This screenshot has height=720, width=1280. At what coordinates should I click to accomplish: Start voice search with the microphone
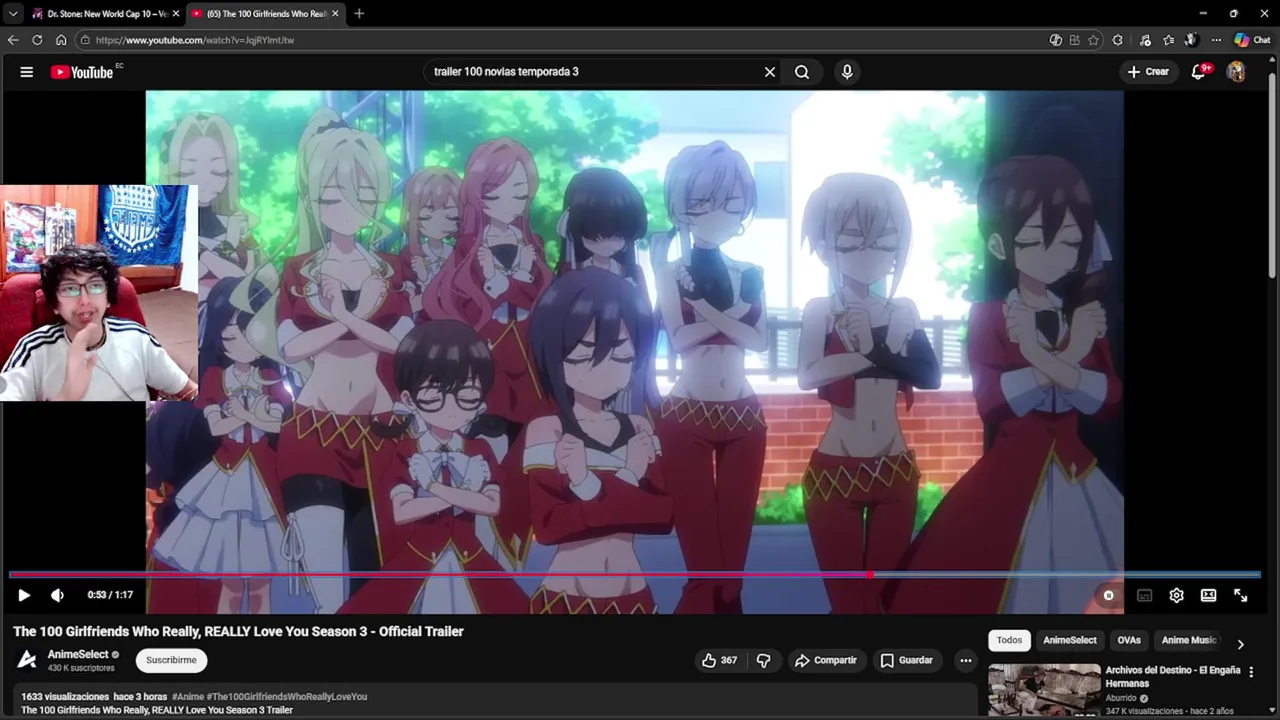(847, 72)
